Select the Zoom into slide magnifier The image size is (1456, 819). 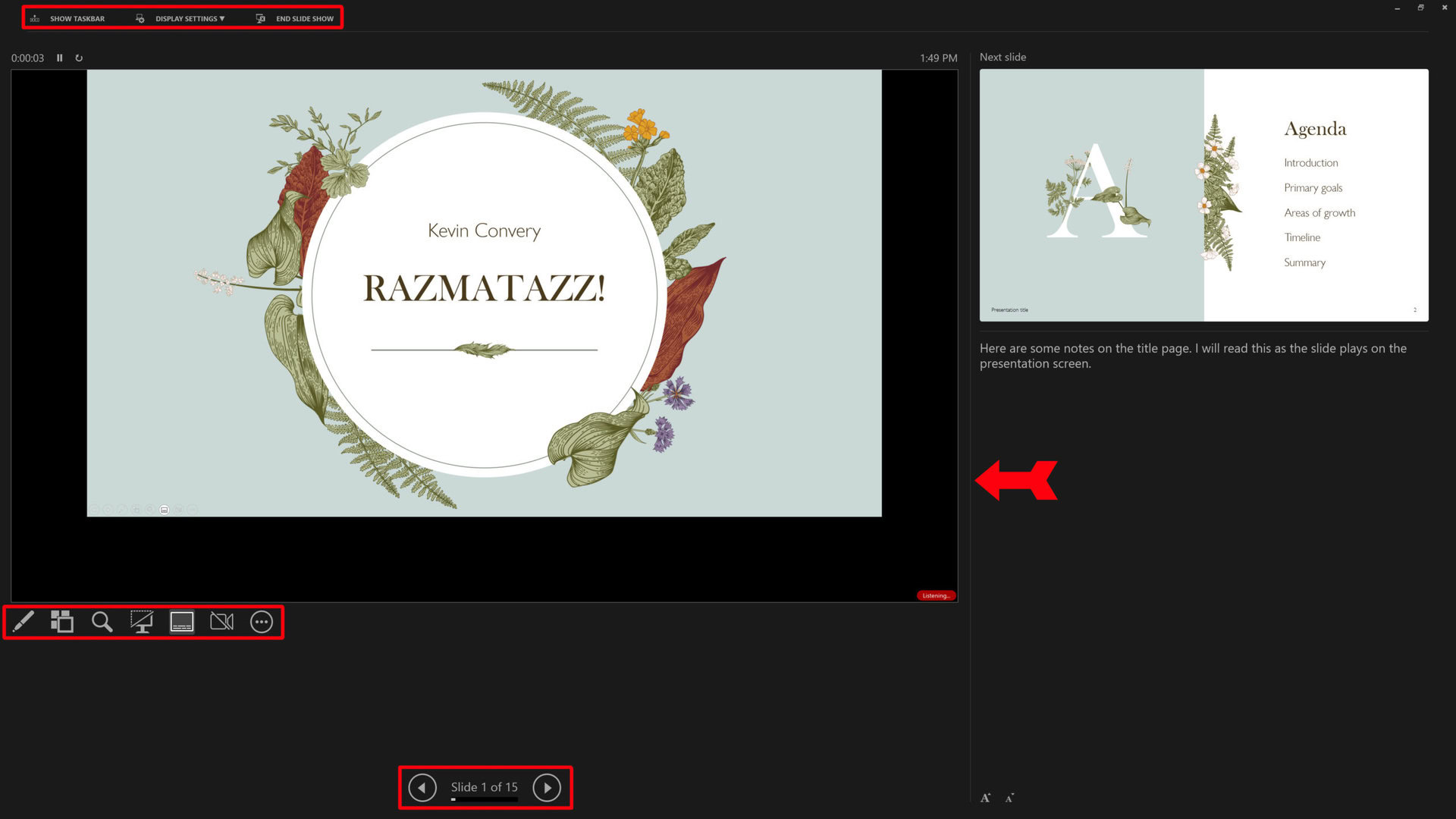[x=102, y=622]
